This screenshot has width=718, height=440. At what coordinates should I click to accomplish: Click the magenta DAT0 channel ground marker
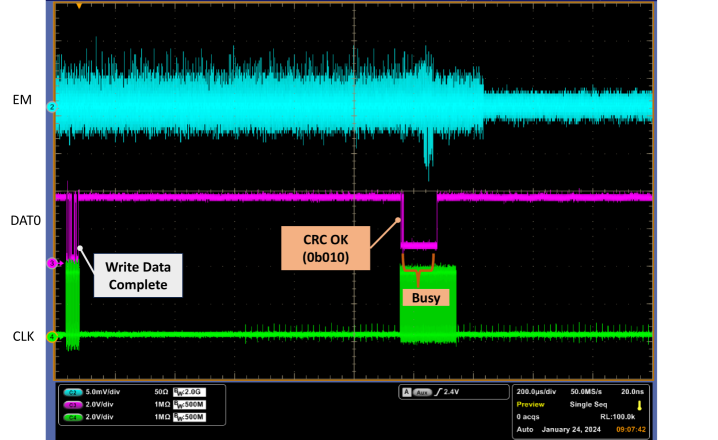pyautogui.click(x=50, y=263)
